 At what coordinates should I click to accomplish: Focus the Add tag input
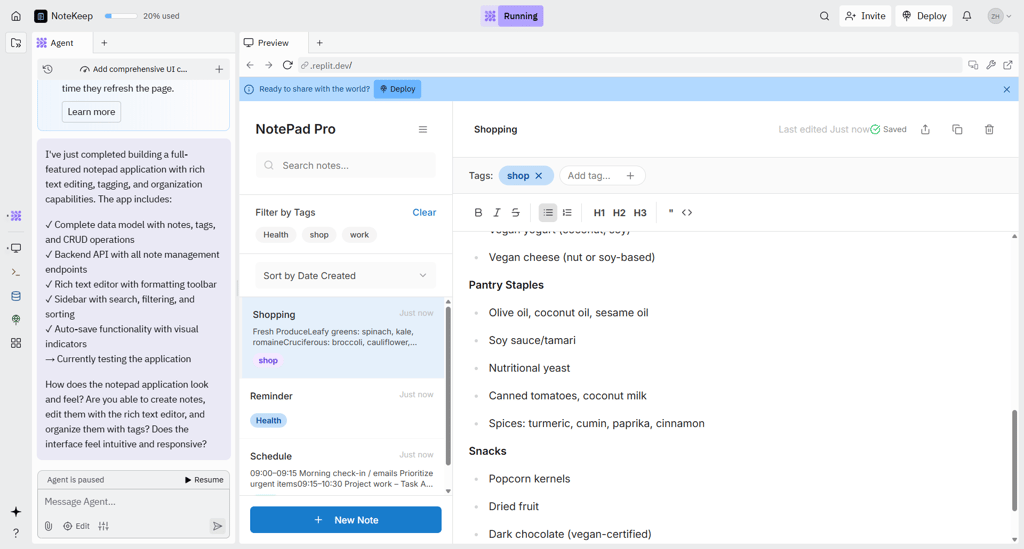tap(592, 176)
